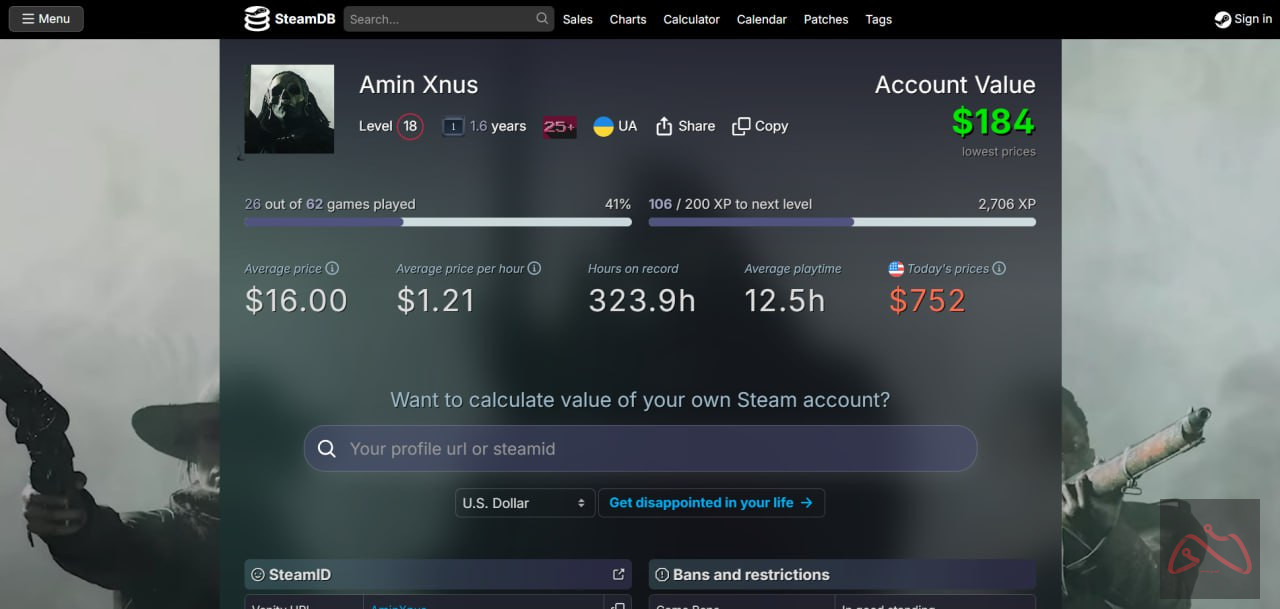Open the U.S. Dollar currency dropdown
This screenshot has height=609, width=1280.
pyautogui.click(x=524, y=503)
